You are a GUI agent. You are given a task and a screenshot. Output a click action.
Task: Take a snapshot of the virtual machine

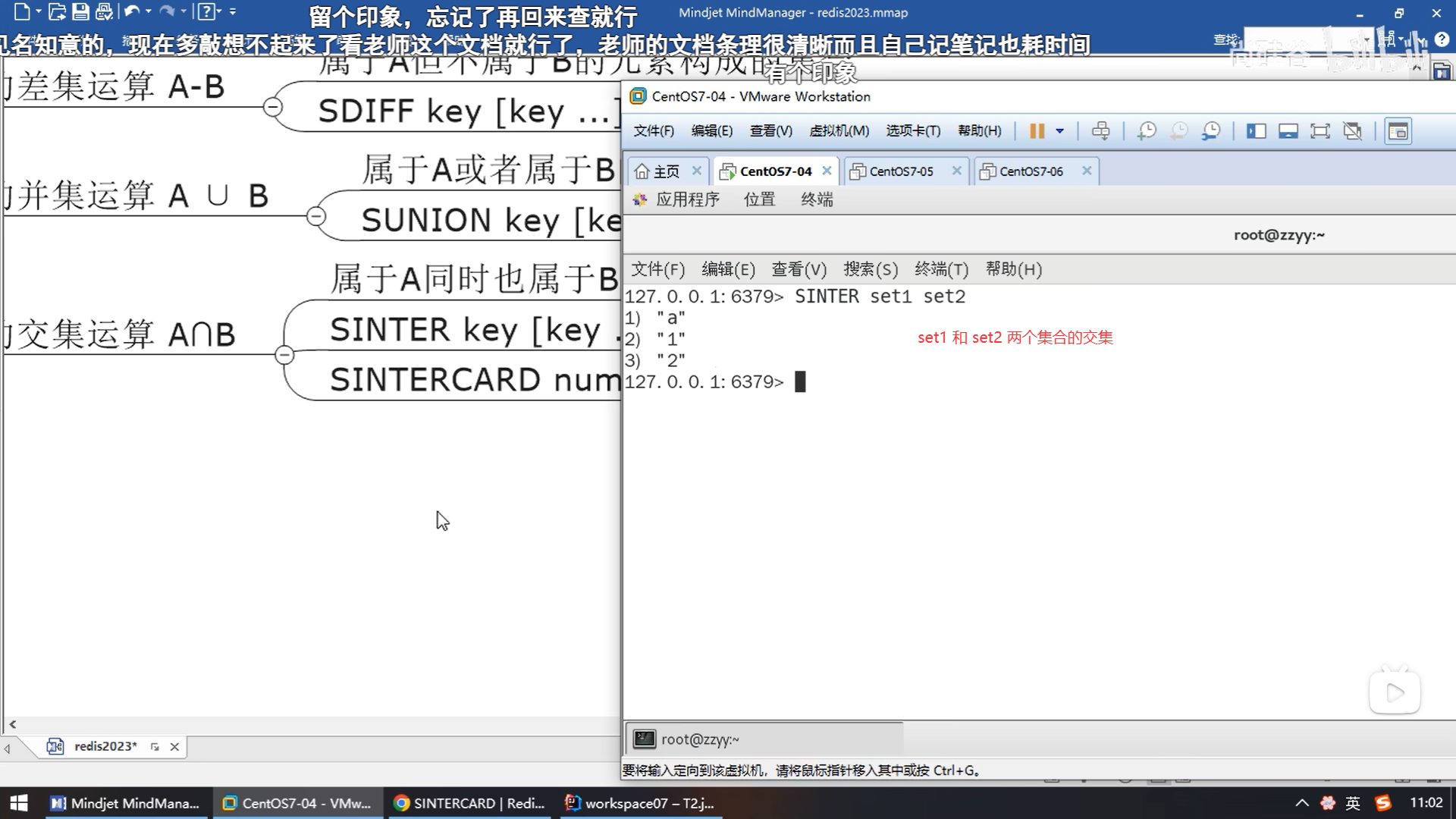tap(1147, 131)
